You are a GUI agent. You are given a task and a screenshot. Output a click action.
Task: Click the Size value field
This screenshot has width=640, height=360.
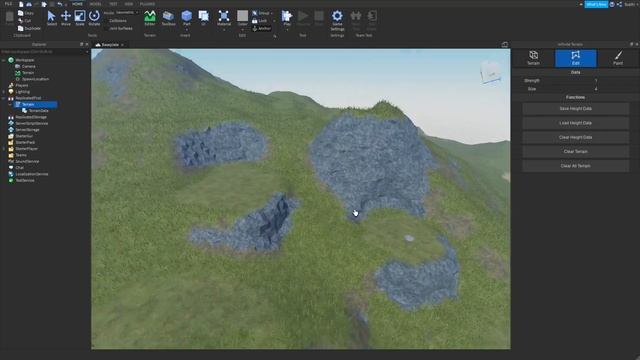pyautogui.click(x=596, y=89)
